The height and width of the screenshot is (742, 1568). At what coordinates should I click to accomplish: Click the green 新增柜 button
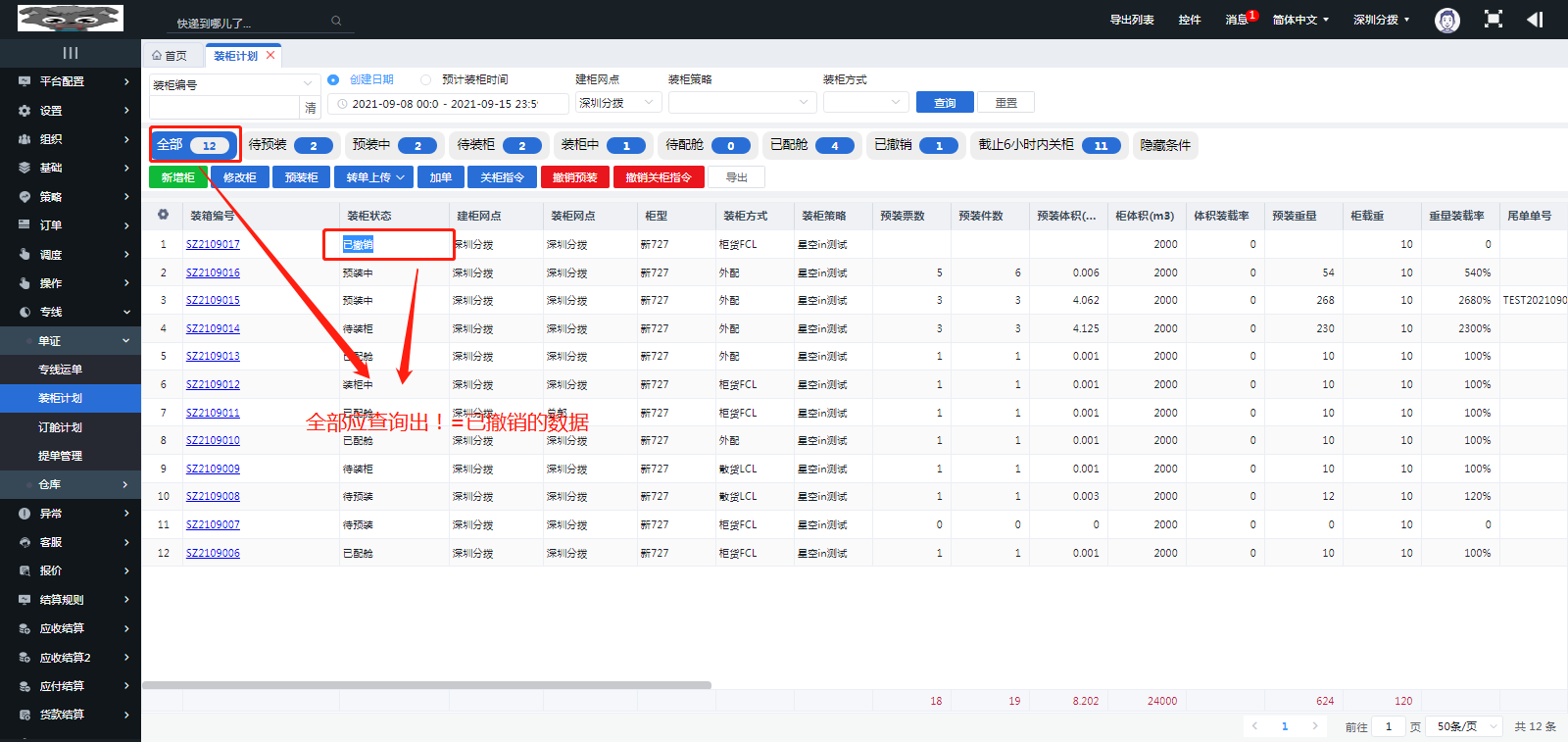(x=177, y=177)
